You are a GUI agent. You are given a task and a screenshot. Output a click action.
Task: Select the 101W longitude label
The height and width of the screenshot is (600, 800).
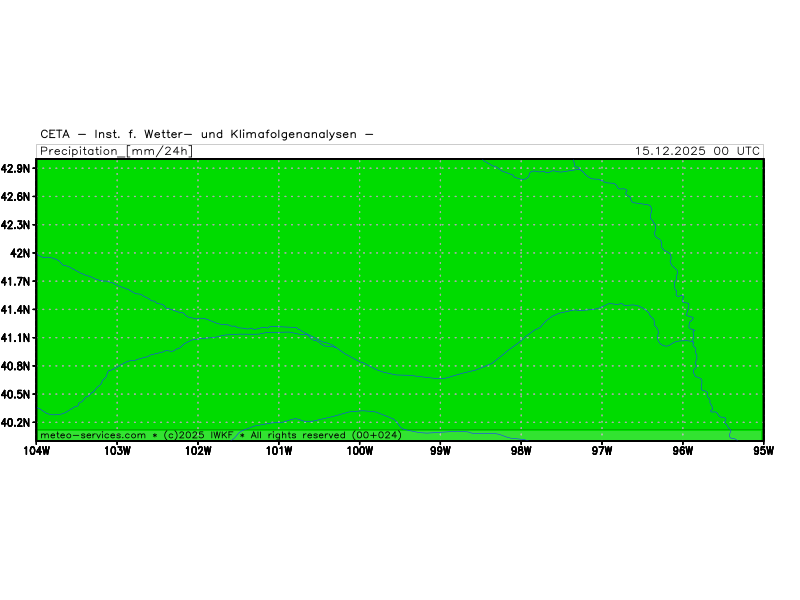(279, 450)
